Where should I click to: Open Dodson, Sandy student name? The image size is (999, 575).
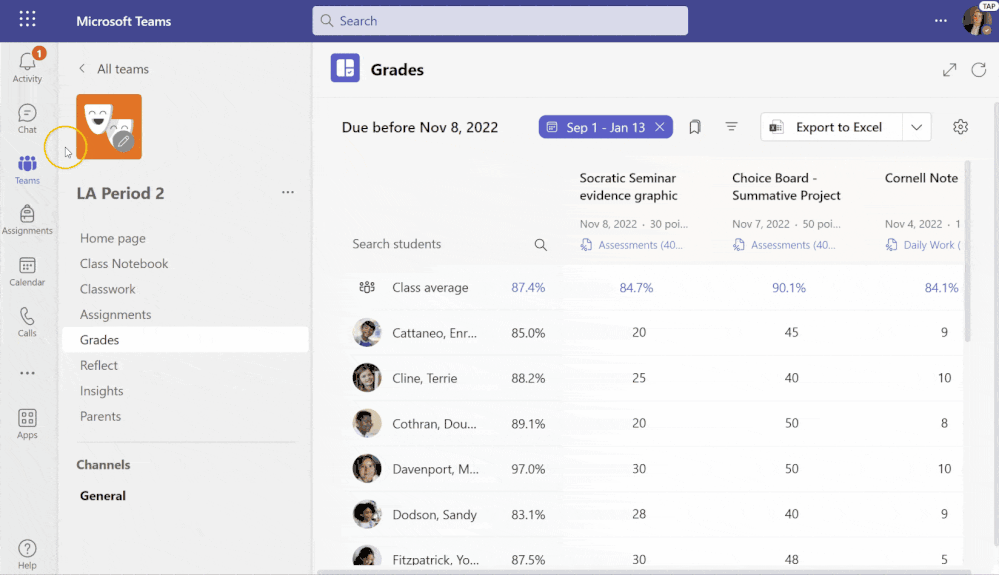coord(435,515)
